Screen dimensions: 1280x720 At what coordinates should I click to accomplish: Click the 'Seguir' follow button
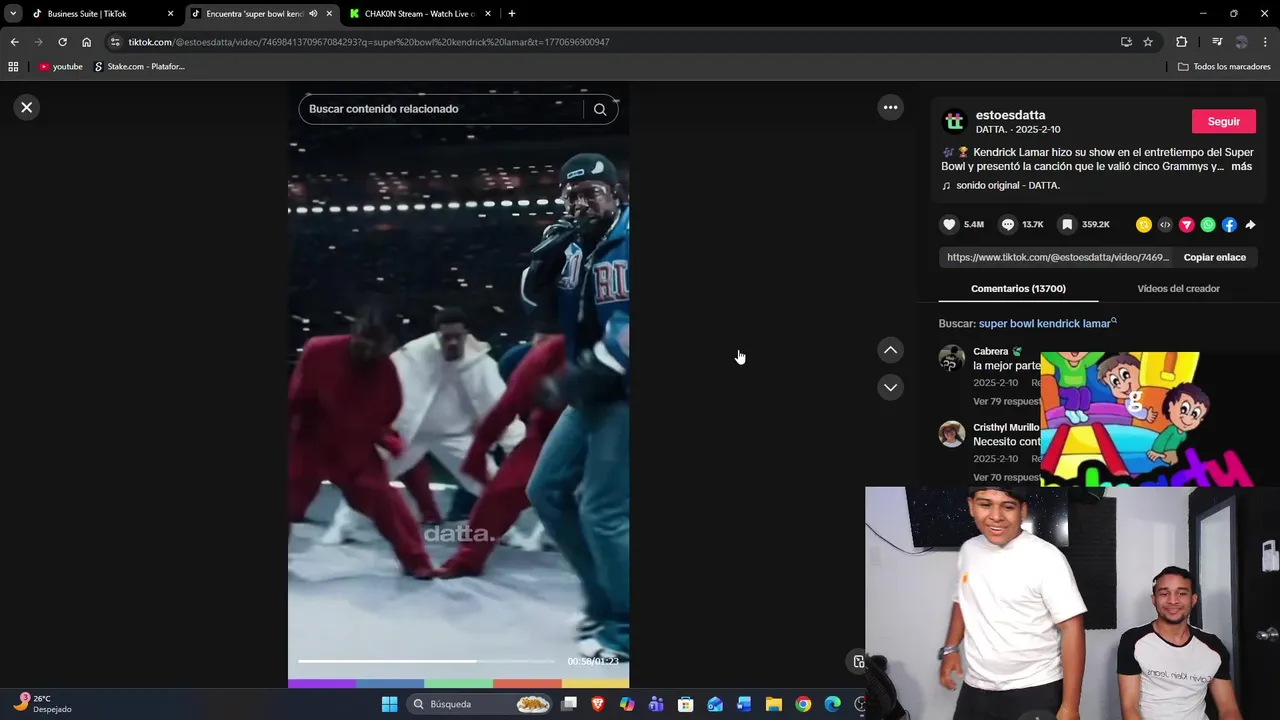tap(1224, 121)
